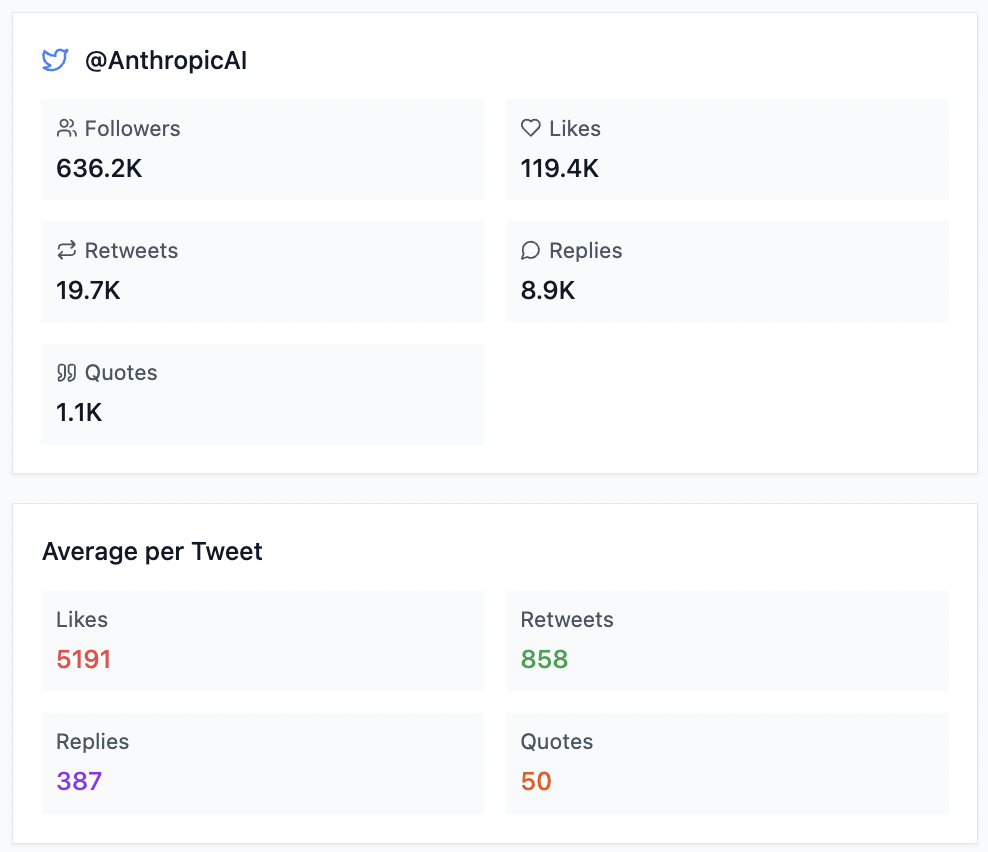Click the Average per Tweet heading
This screenshot has height=852, width=988.
(x=152, y=551)
